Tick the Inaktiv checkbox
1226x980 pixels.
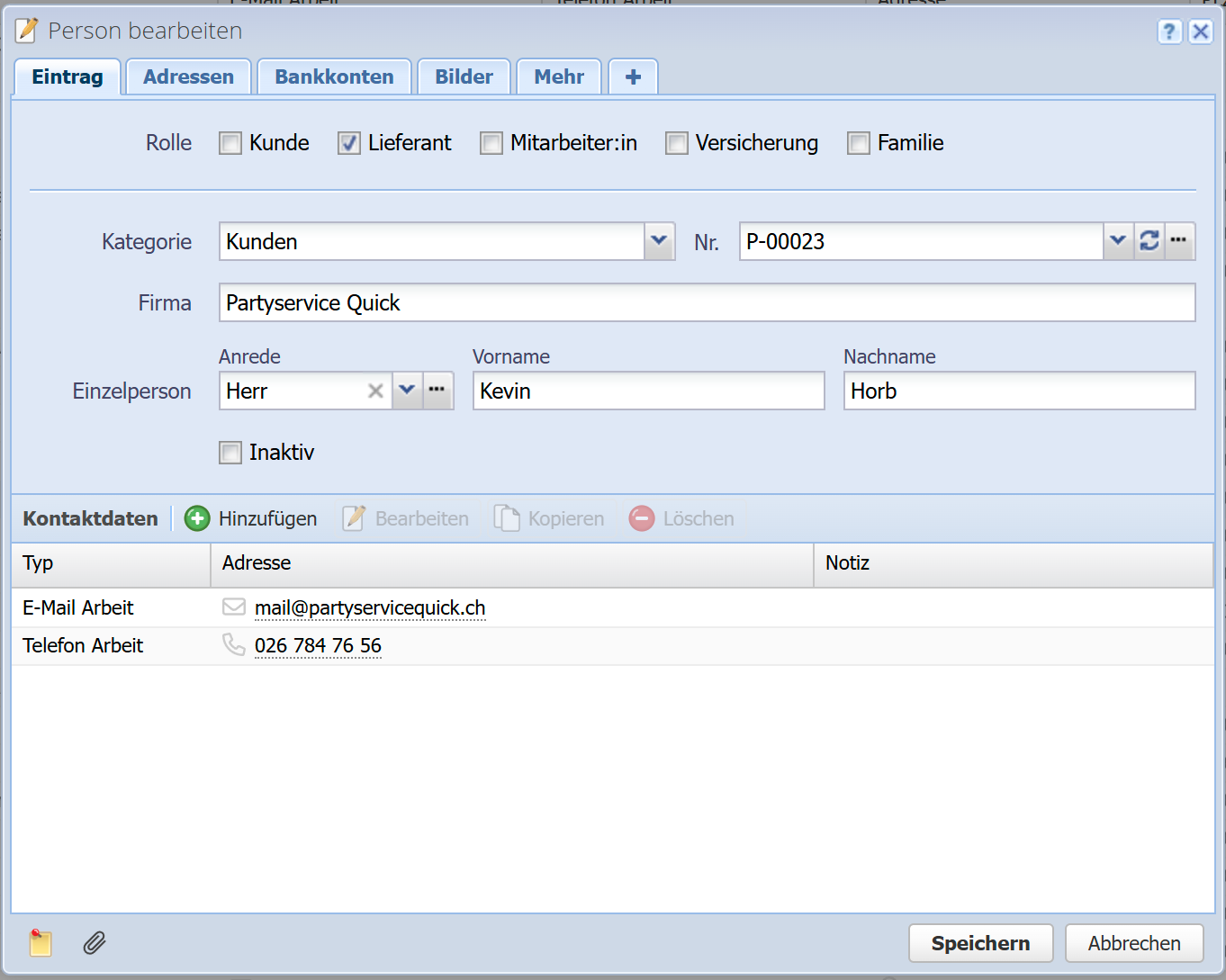click(230, 453)
